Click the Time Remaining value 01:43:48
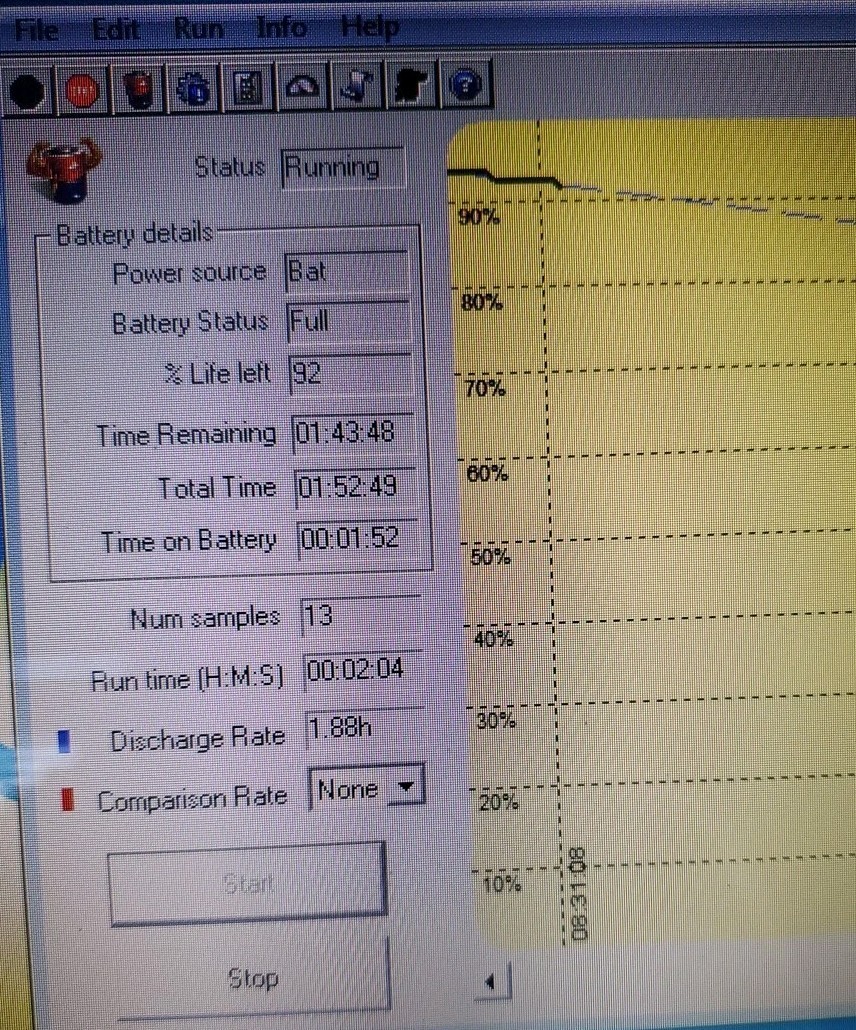This screenshot has height=1030, width=856. [353, 433]
